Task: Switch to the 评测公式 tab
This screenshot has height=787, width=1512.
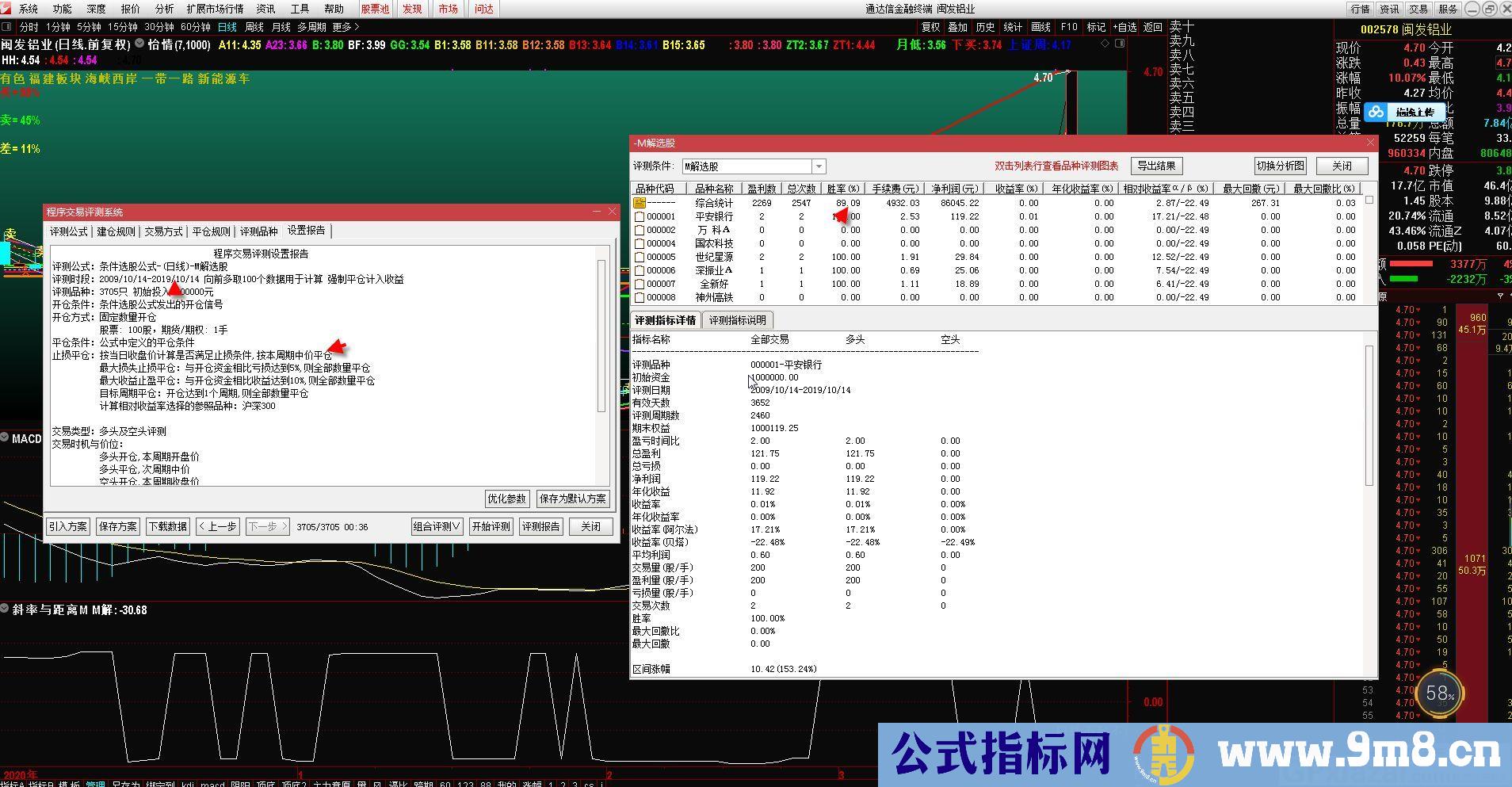Action: click(x=69, y=231)
